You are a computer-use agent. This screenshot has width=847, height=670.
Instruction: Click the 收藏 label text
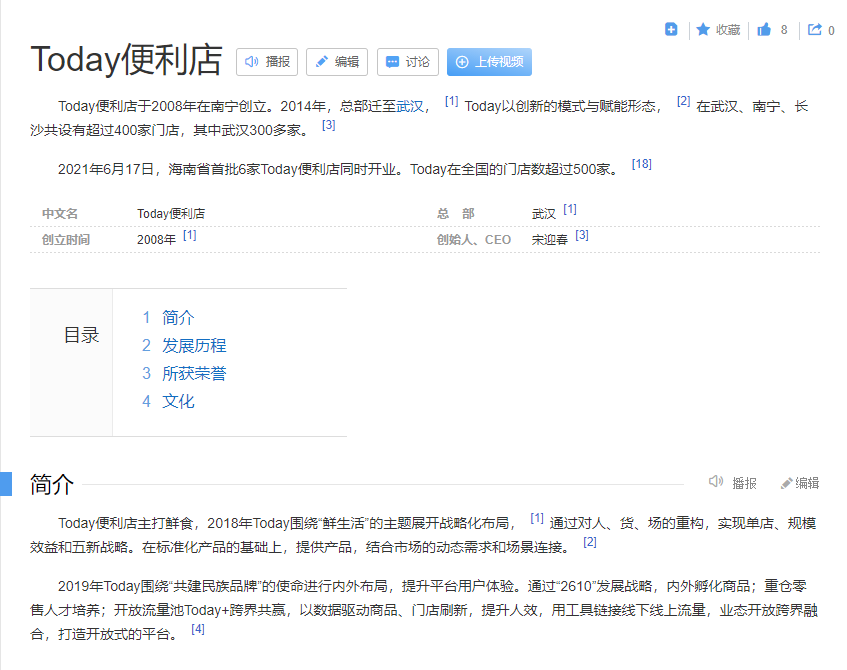(728, 30)
